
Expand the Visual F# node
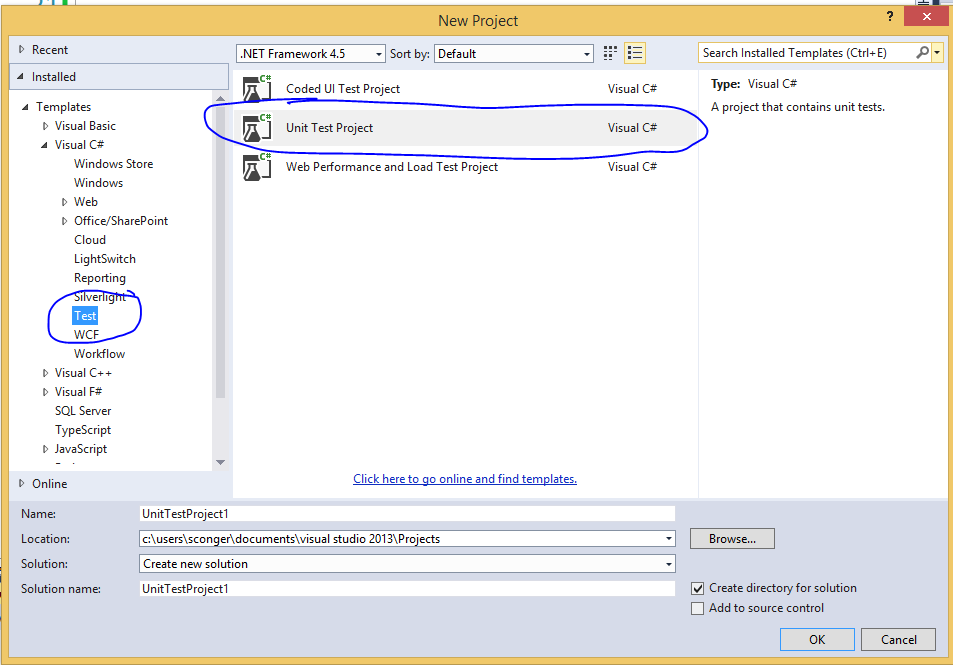(45, 392)
